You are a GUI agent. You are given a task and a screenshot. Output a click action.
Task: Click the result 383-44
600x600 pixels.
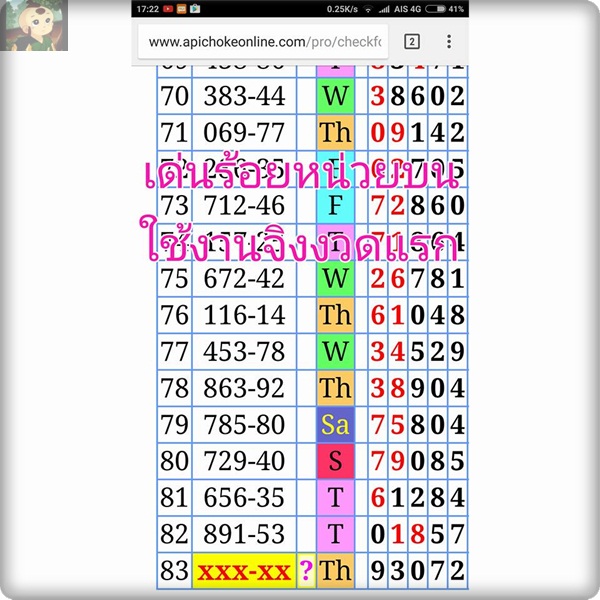(244, 96)
